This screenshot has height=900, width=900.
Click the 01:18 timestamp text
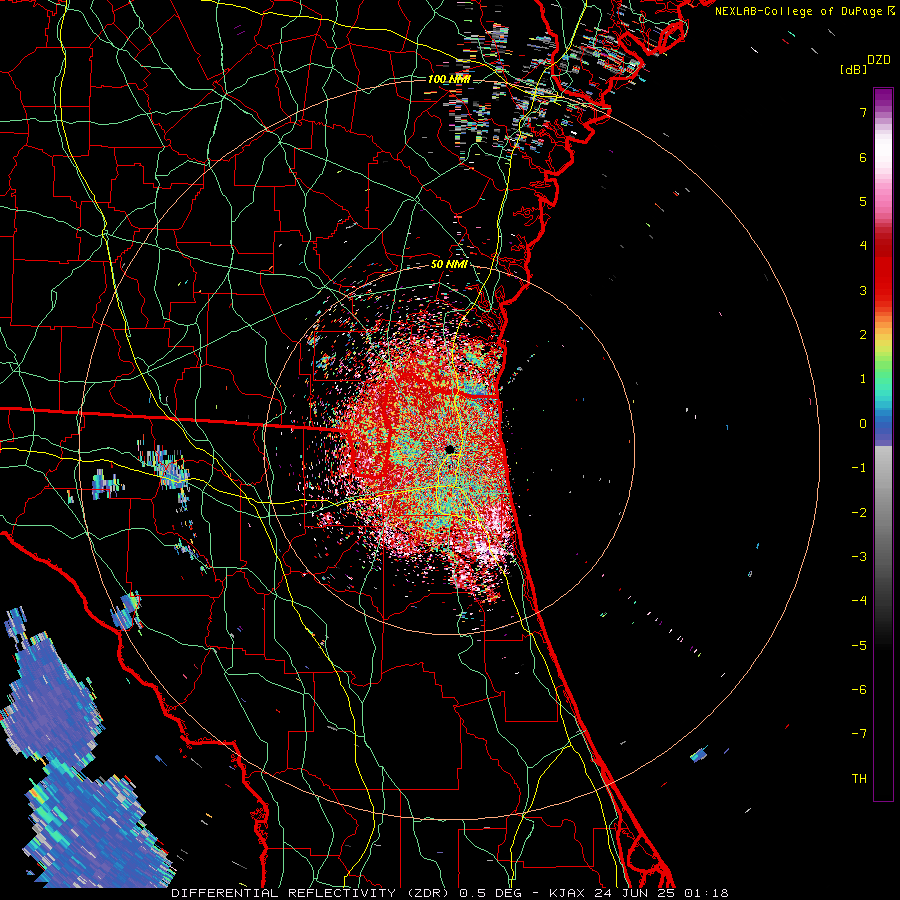tap(707, 893)
